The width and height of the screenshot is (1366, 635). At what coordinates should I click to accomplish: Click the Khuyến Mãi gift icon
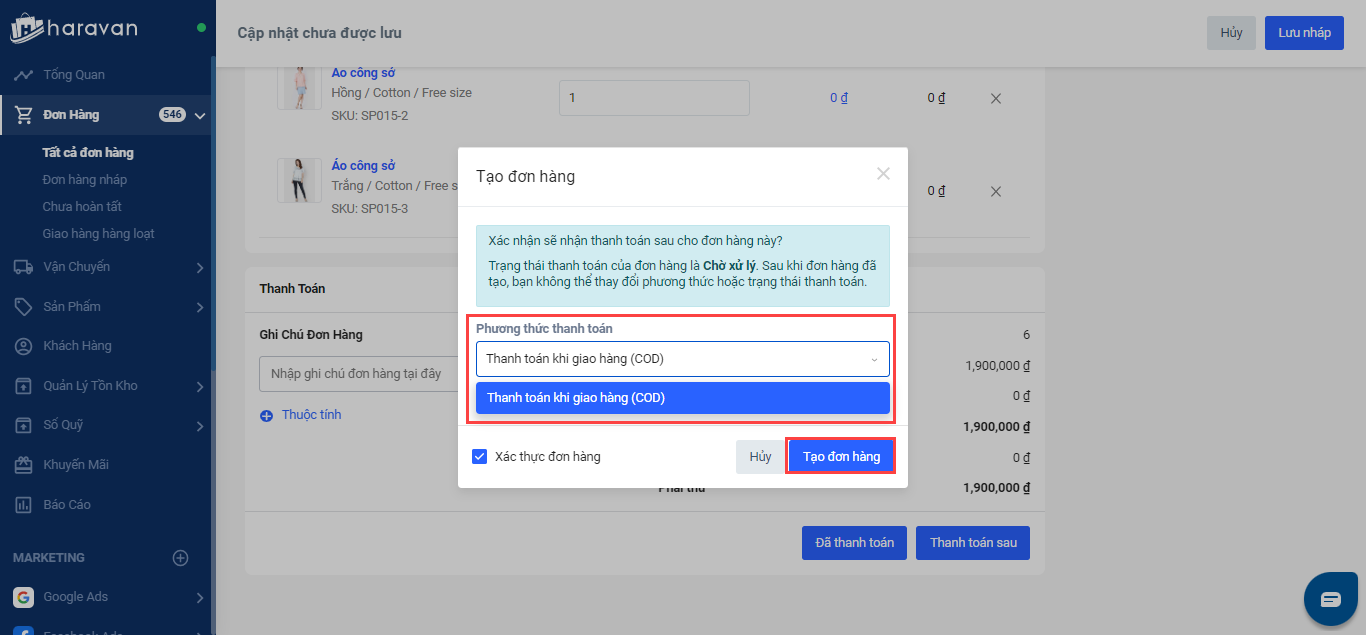pyautogui.click(x=23, y=465)
